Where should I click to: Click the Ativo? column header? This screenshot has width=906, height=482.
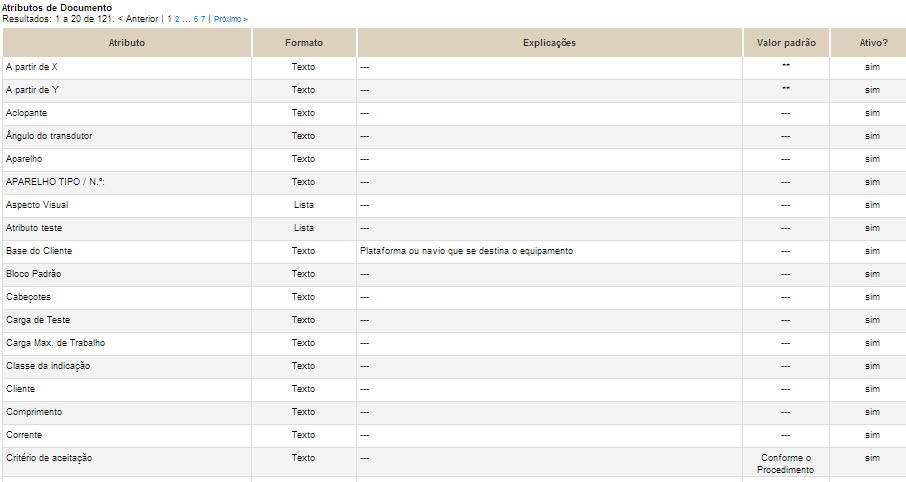[873, 43]
